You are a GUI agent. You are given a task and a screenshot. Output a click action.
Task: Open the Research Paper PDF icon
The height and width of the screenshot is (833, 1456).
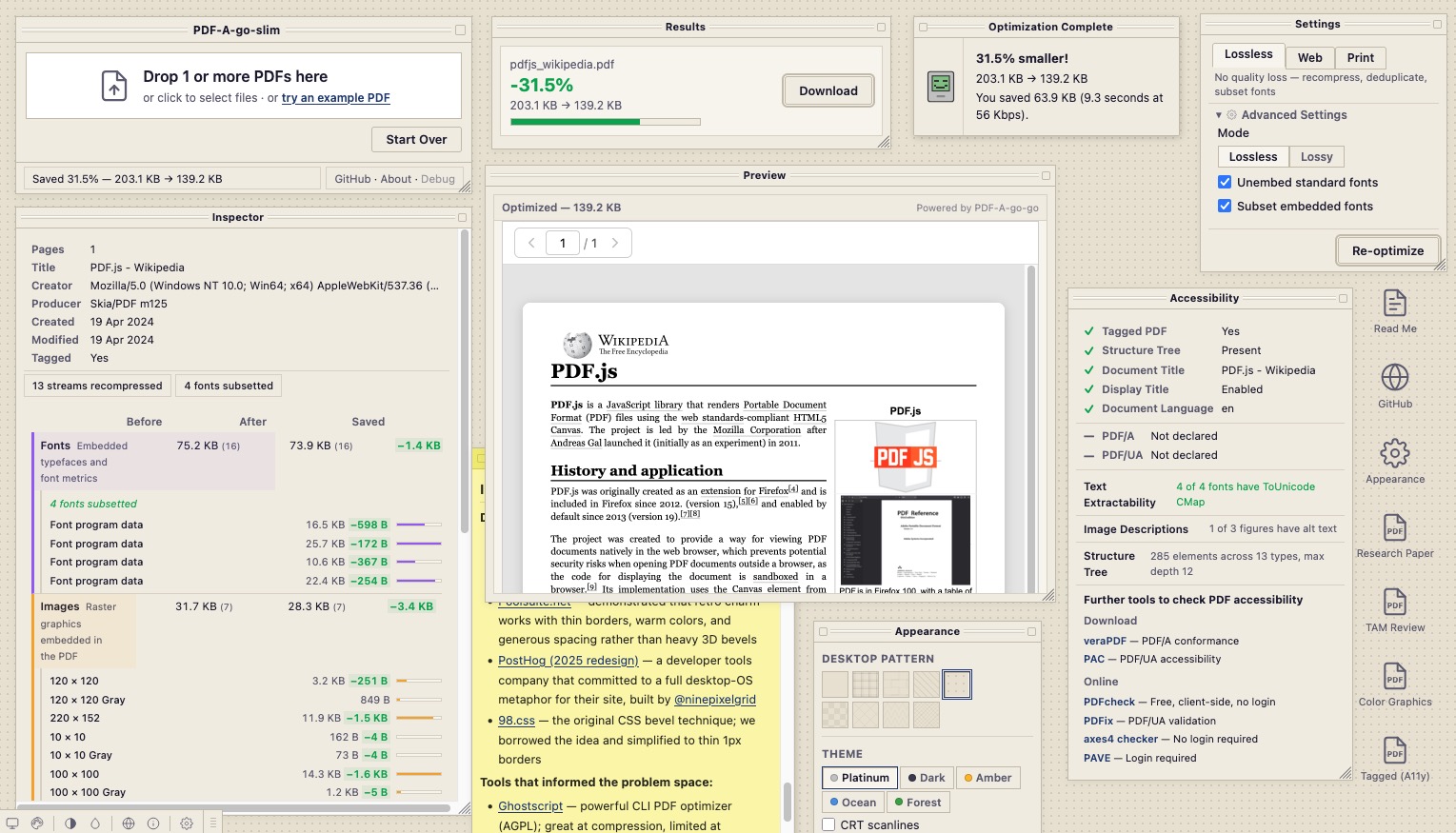(x=1395, y=535)
